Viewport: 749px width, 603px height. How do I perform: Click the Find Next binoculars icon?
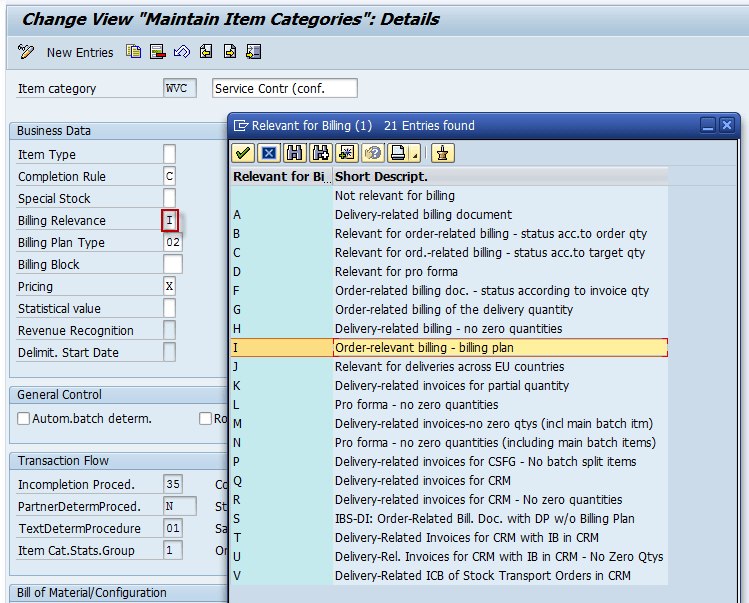[x=320, y=153]
